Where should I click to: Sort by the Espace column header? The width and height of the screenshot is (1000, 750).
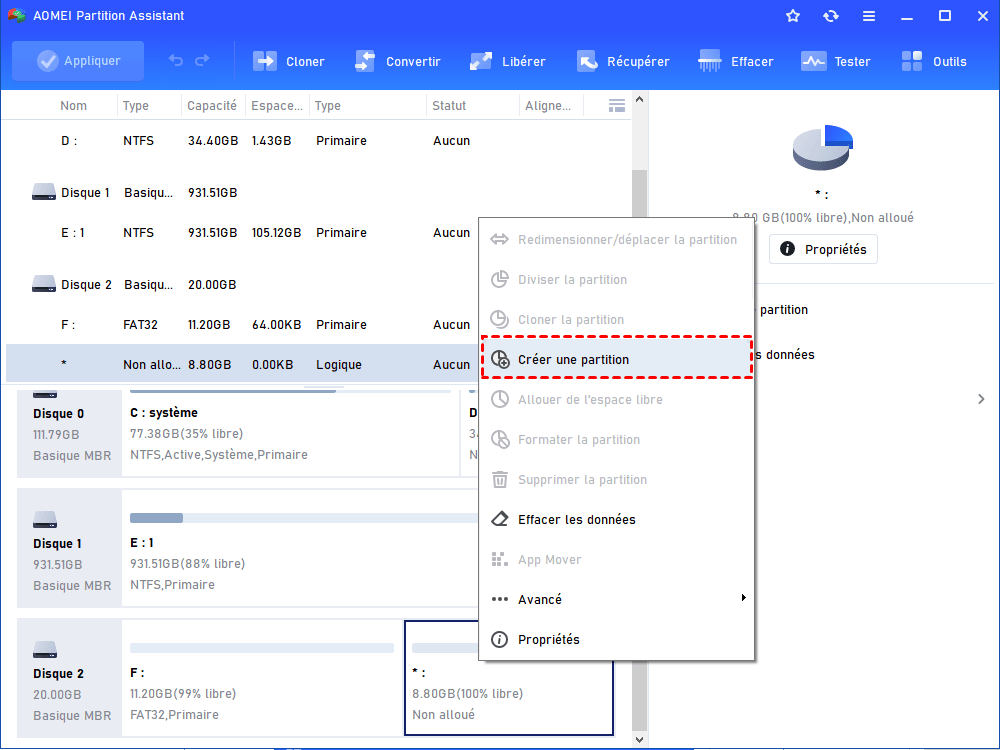click(277, 106)
